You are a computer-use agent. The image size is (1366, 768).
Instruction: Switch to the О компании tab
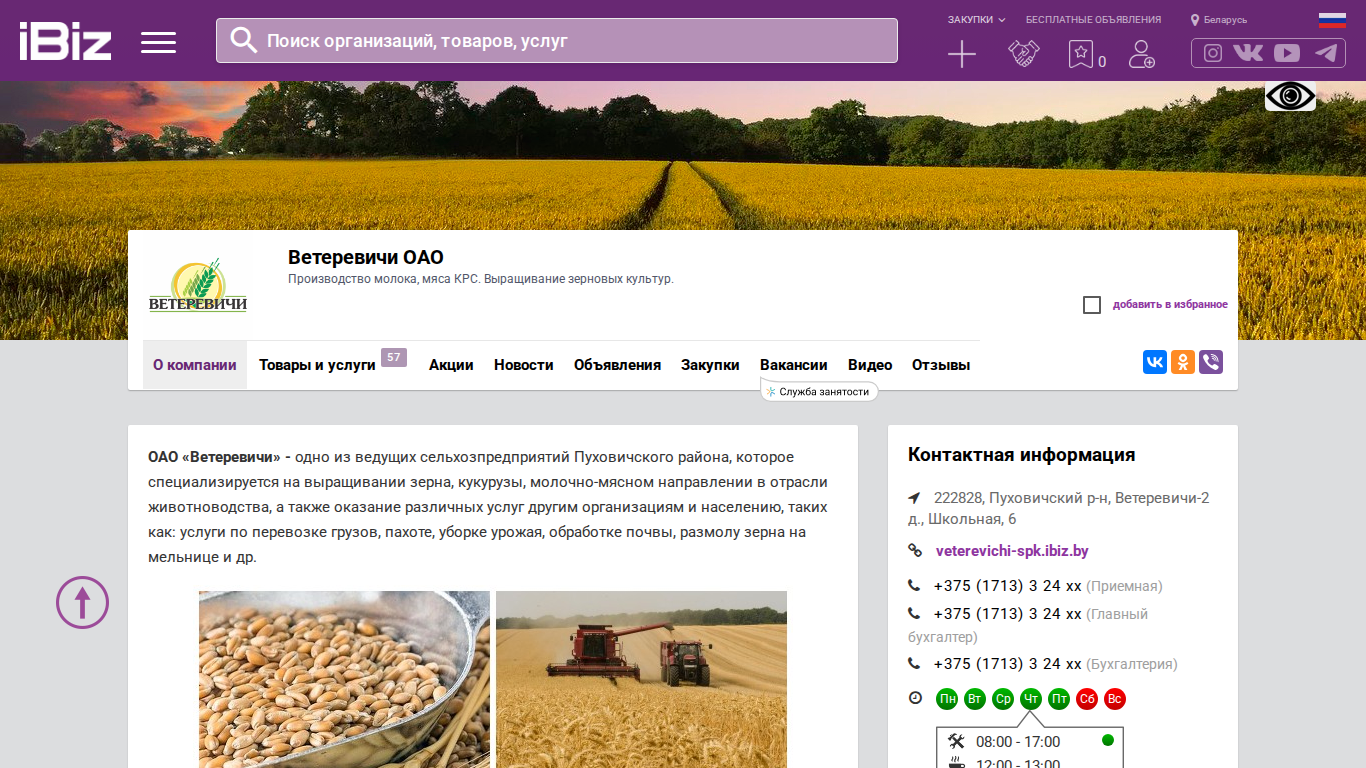point(195,365)
